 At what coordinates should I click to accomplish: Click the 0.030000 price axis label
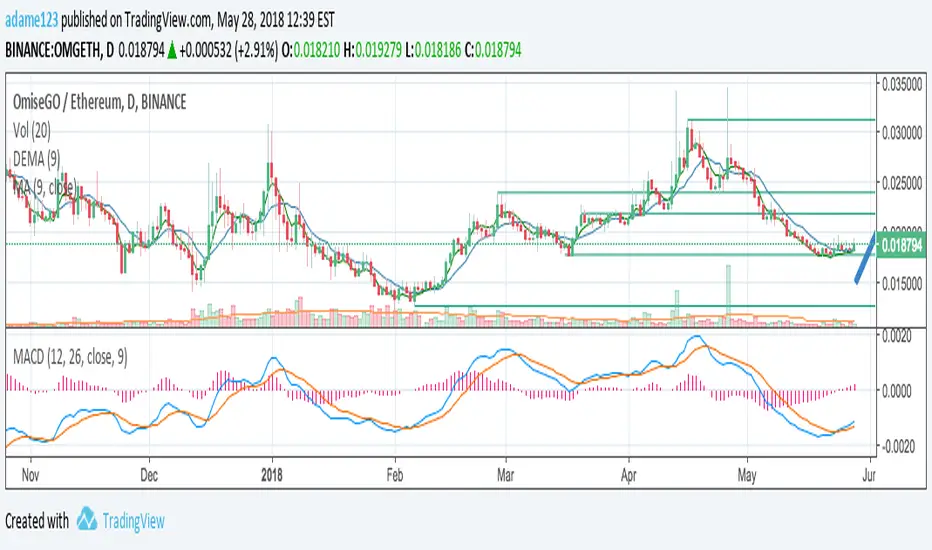point(902,132)
